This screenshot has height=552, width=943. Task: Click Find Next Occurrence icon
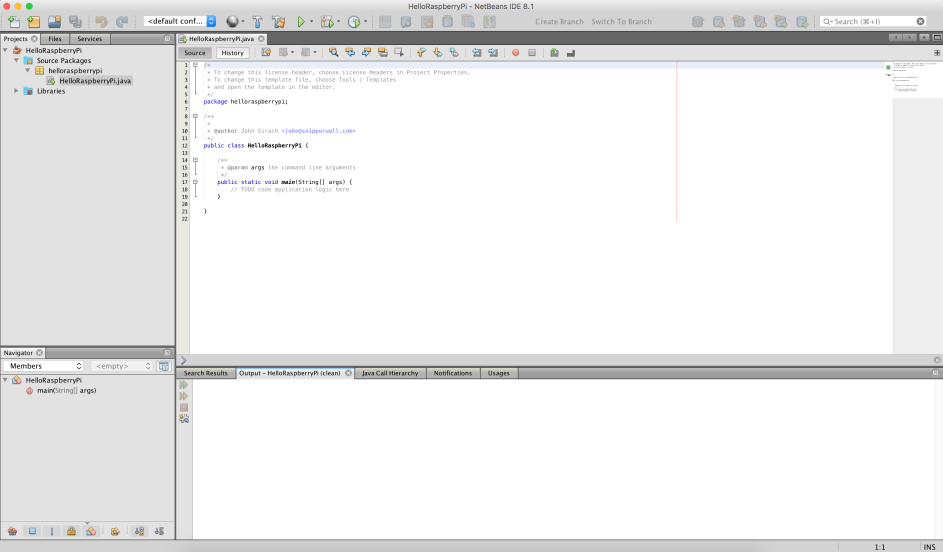(x=366, y=53)
